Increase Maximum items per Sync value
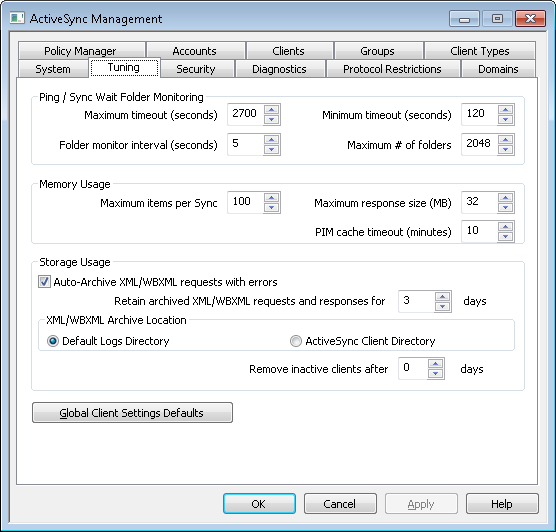Screen dimensions: 556x532 (272, 198)
